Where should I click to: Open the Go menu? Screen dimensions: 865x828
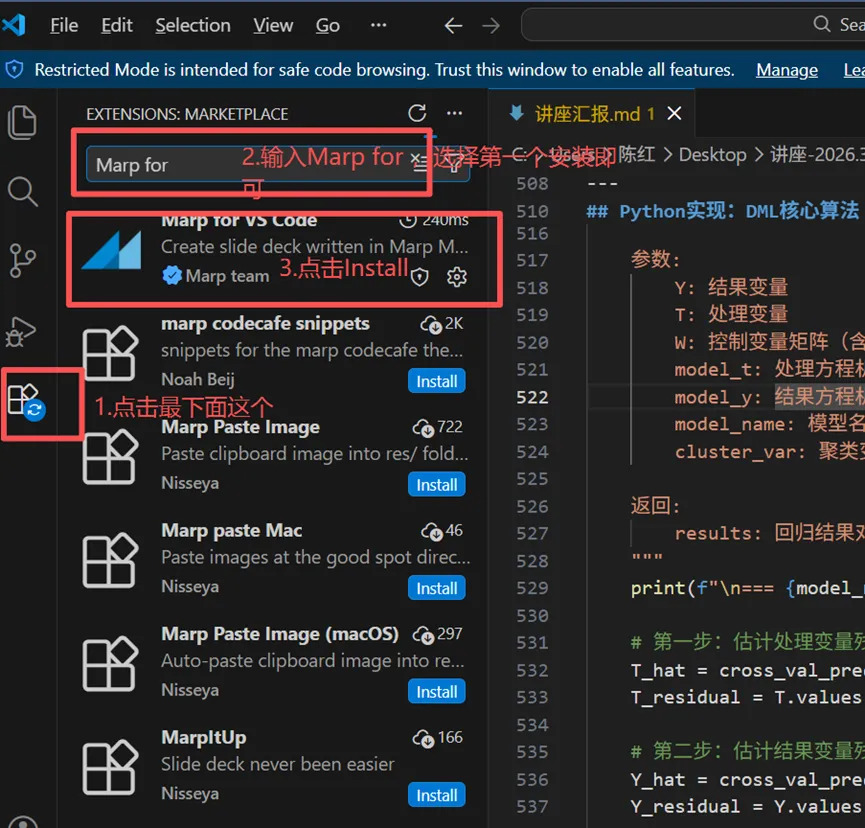[328, 25]
